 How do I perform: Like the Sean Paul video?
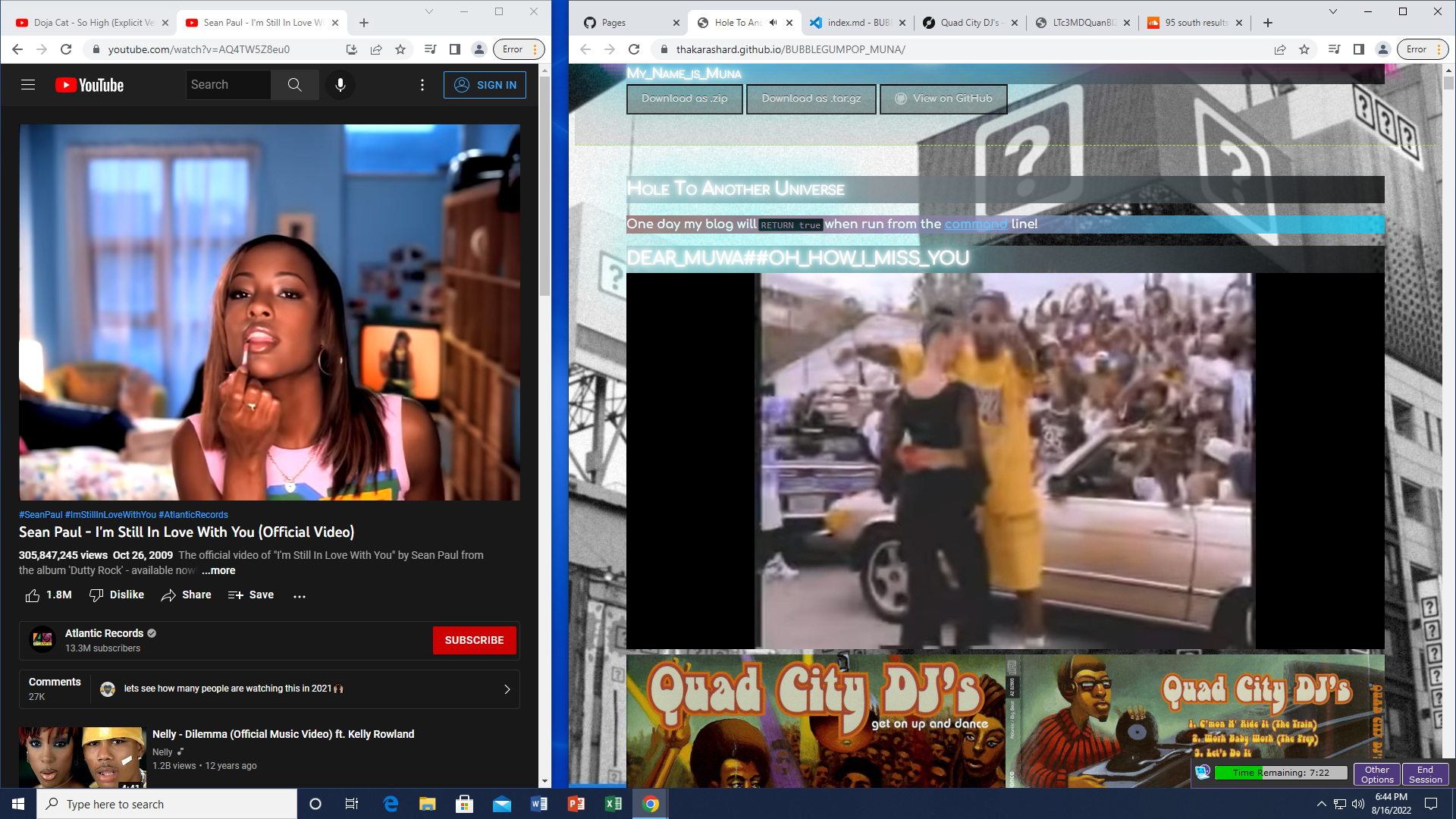point(33,595)
